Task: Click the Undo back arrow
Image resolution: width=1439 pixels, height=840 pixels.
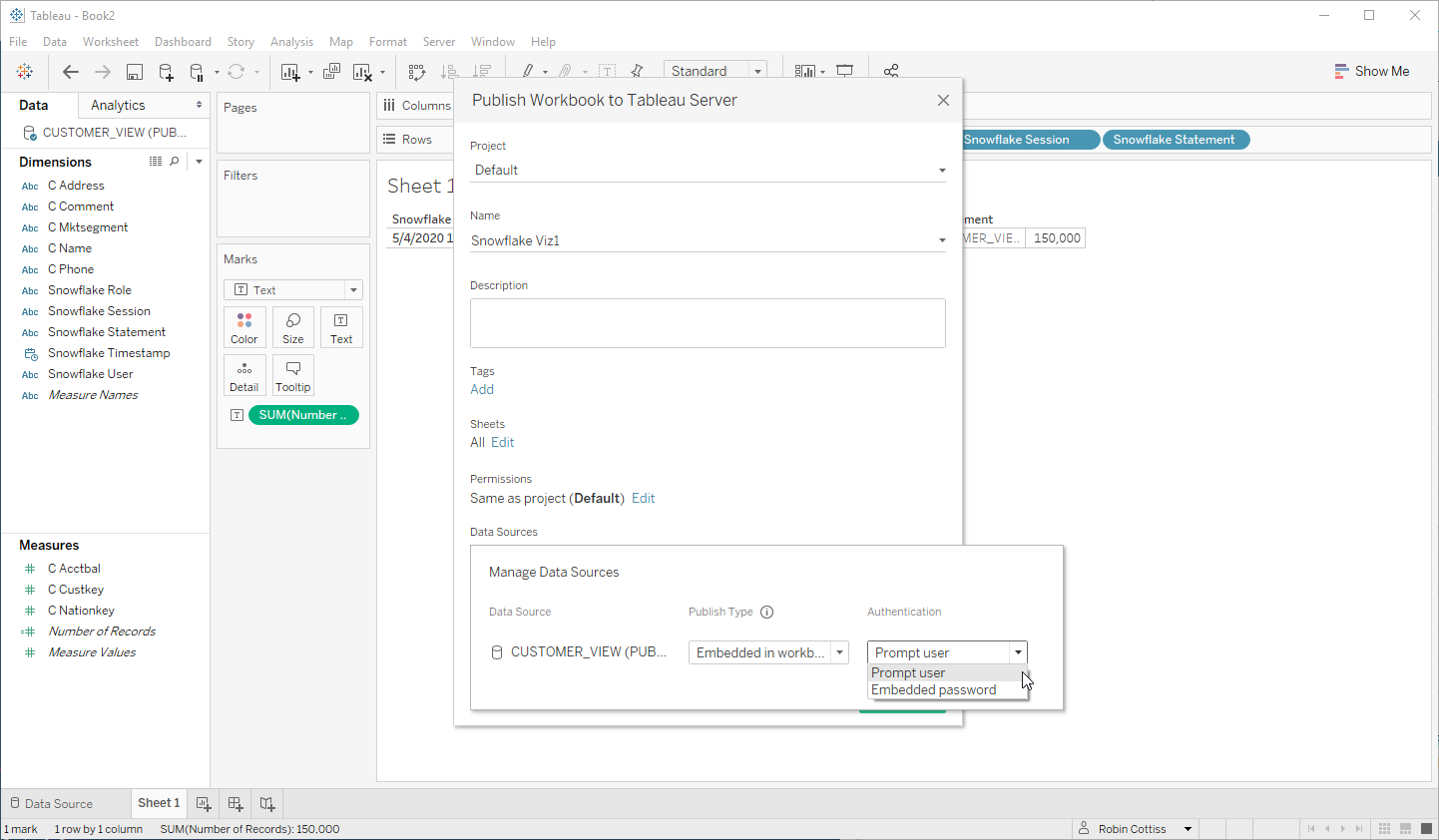Action: coord(70,71)
